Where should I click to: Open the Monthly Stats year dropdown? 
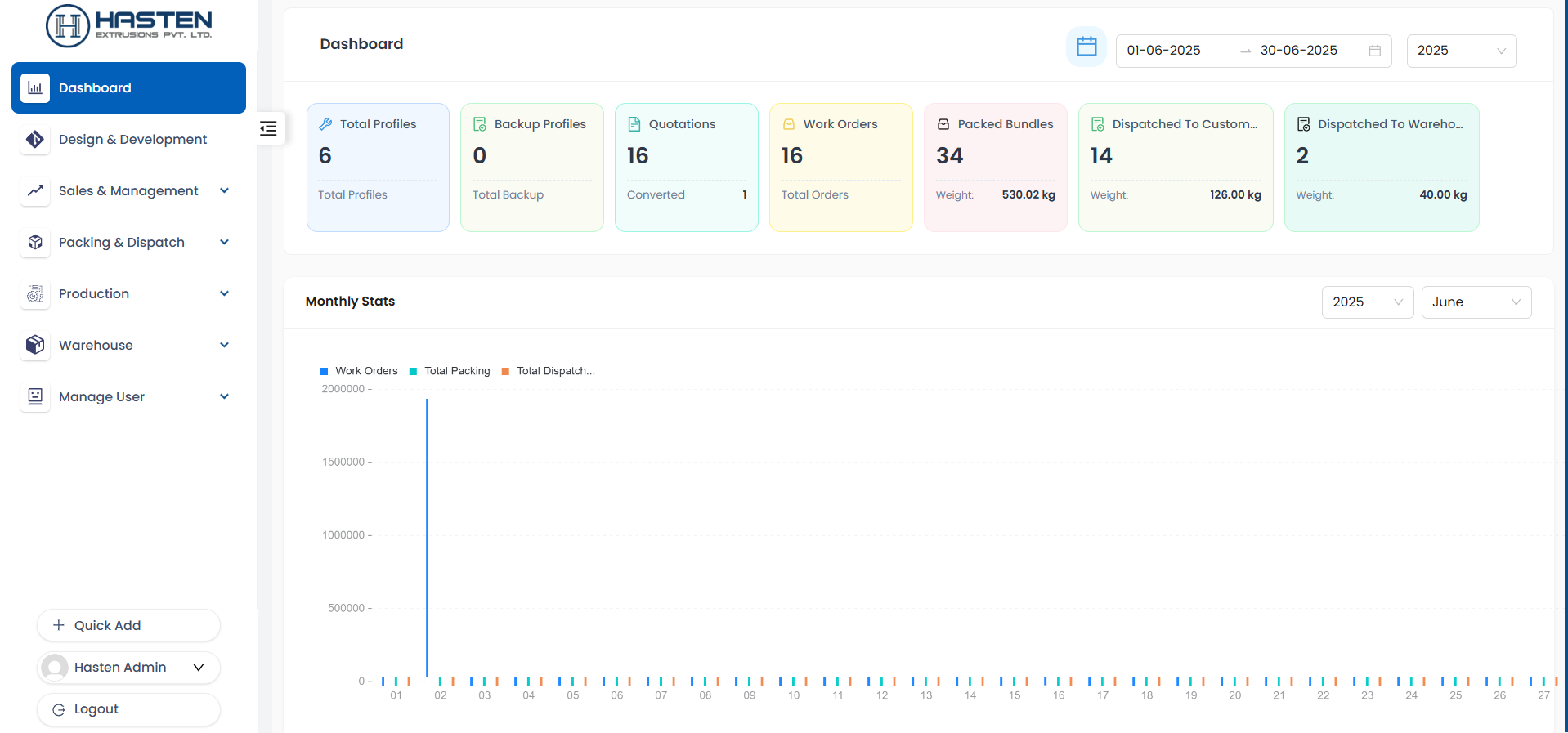click(1367, 302)
